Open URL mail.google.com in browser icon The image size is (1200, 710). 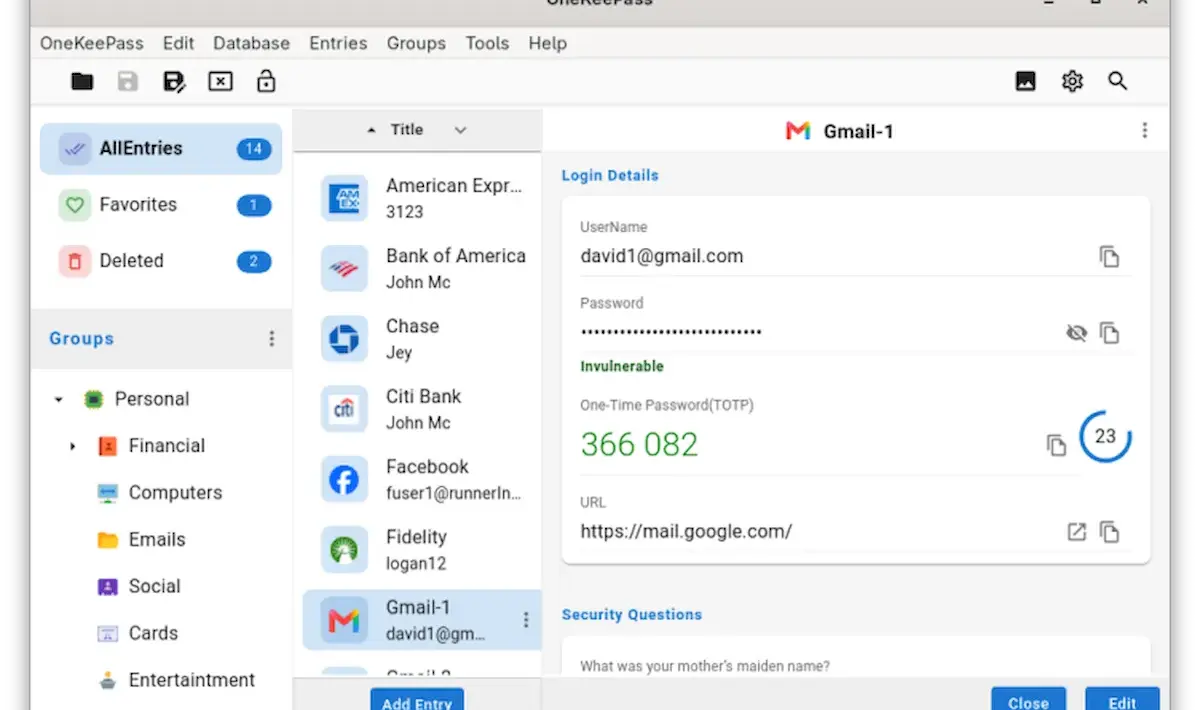tap(1076, 532)
